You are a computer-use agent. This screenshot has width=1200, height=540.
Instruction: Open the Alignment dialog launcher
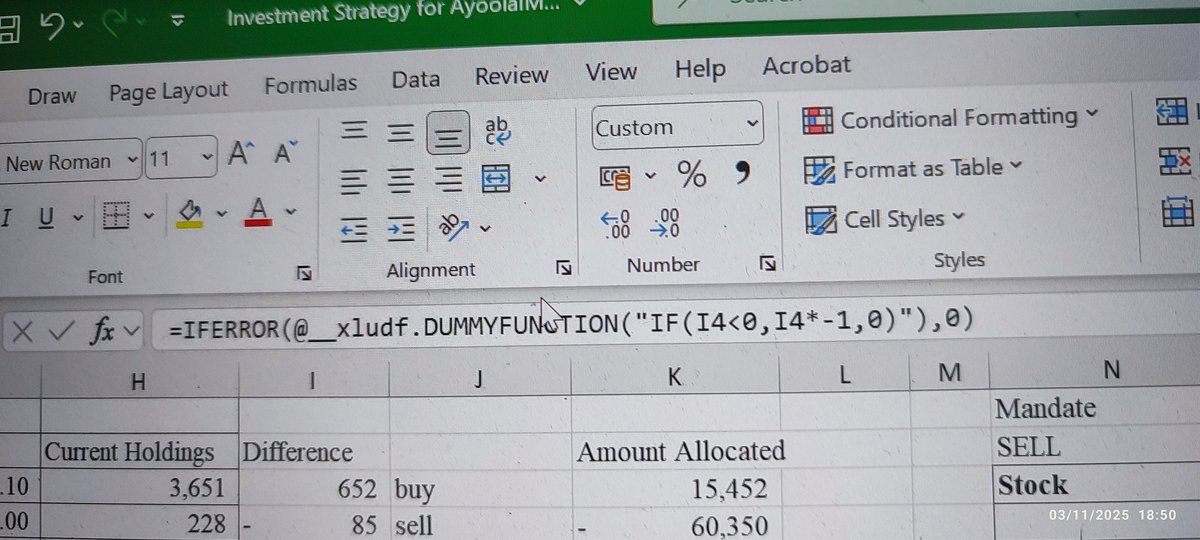point(564,267)
